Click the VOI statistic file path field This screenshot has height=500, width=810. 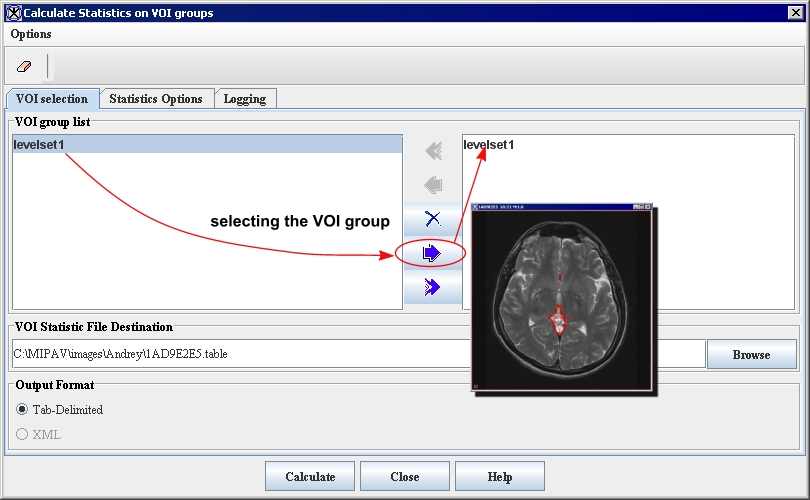point(240,355)
